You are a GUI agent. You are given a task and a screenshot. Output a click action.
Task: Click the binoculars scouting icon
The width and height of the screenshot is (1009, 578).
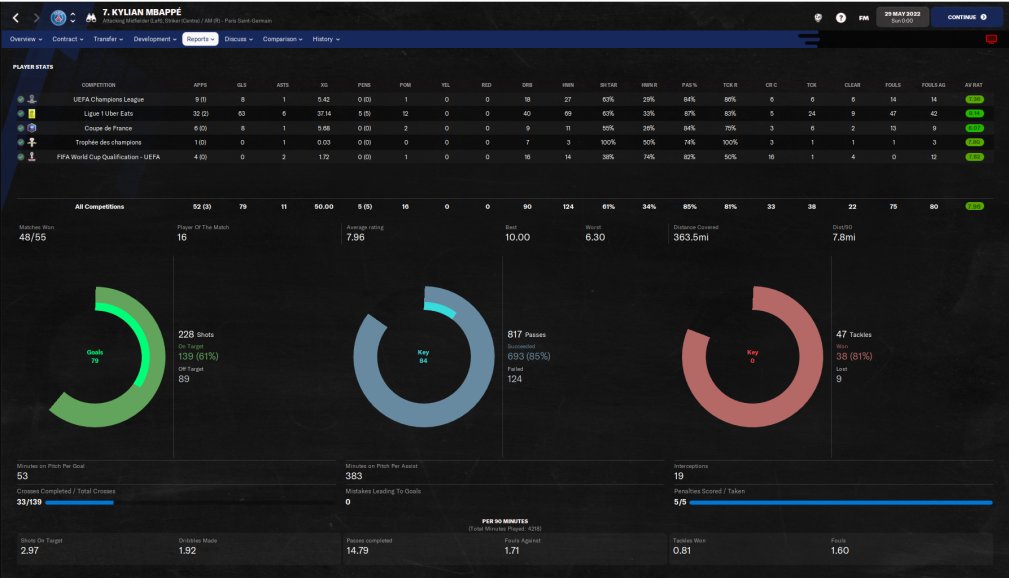click(x=91, y=18)
